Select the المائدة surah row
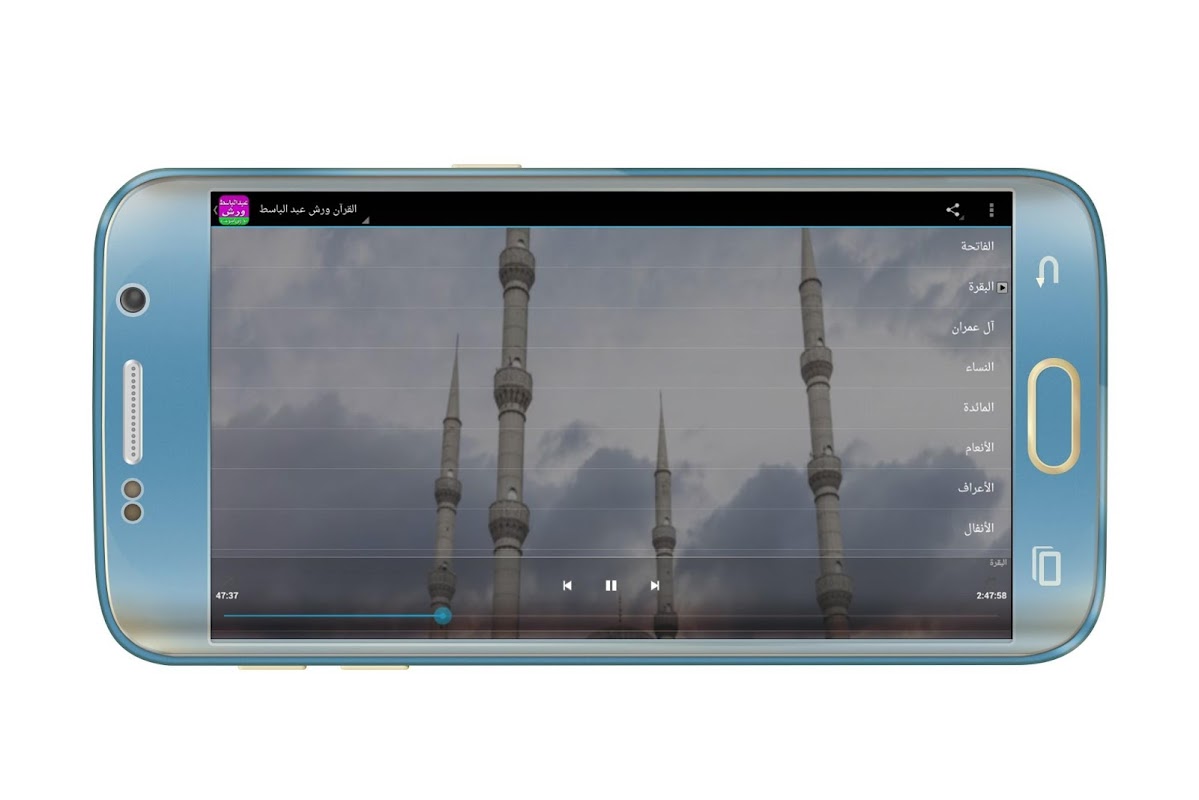1199x800 pixels. 611,408
